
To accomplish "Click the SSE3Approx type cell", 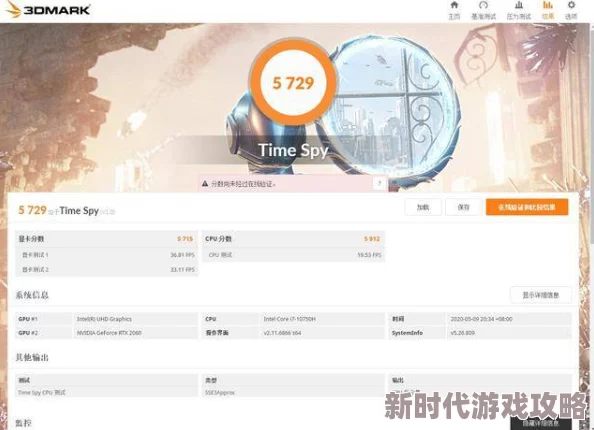I will click(x=220, y=392).
